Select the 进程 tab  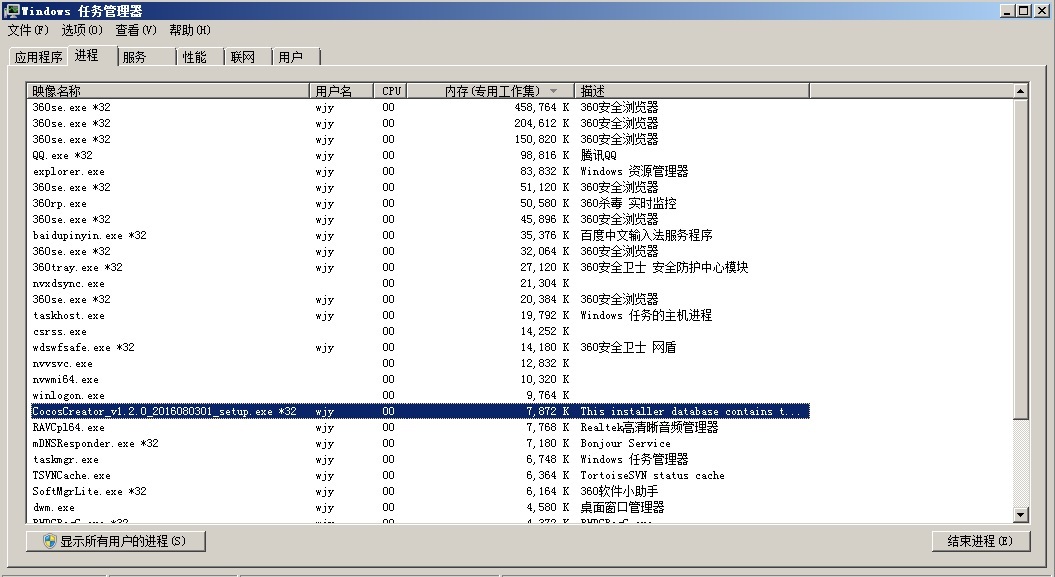point(92,55)
